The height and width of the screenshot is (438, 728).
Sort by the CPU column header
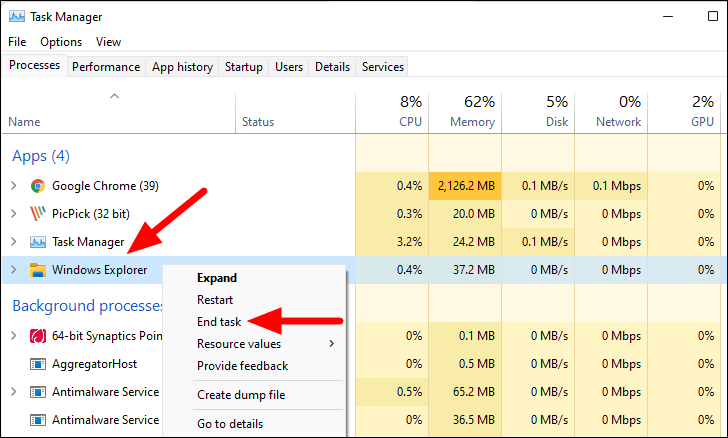(392, 112)
